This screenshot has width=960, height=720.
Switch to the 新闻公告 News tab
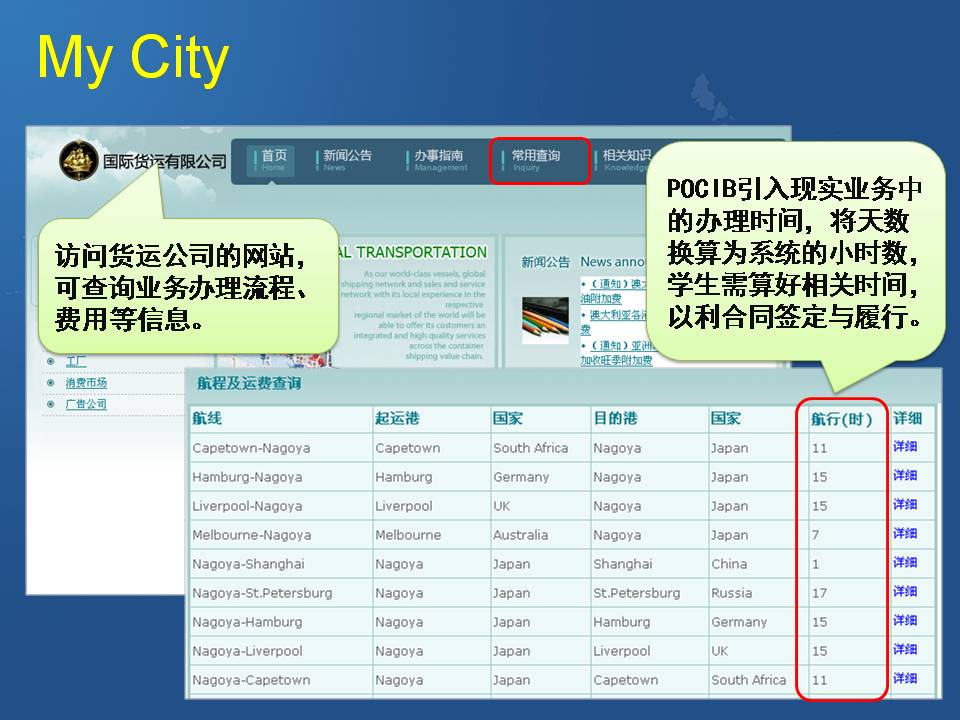coord(346,160)
